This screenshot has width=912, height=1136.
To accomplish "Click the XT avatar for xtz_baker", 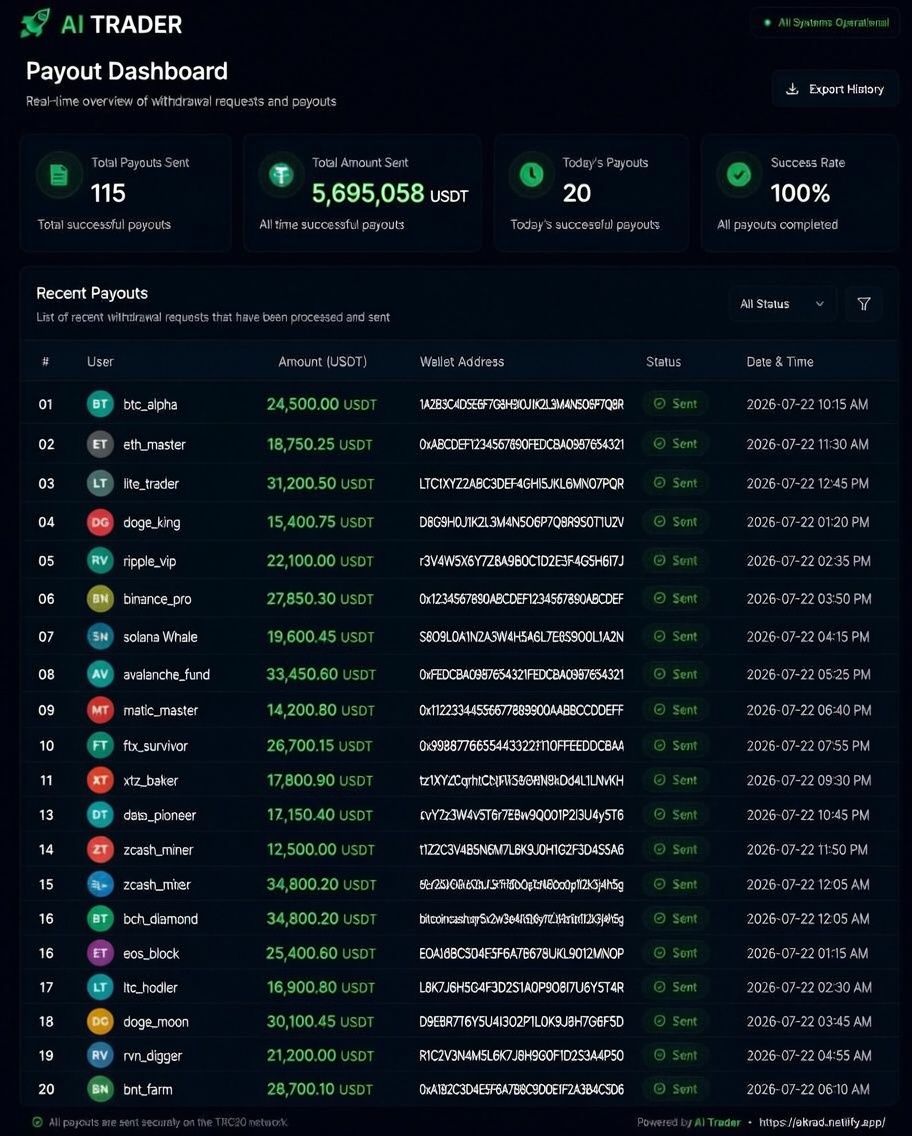I will point(100,780).
